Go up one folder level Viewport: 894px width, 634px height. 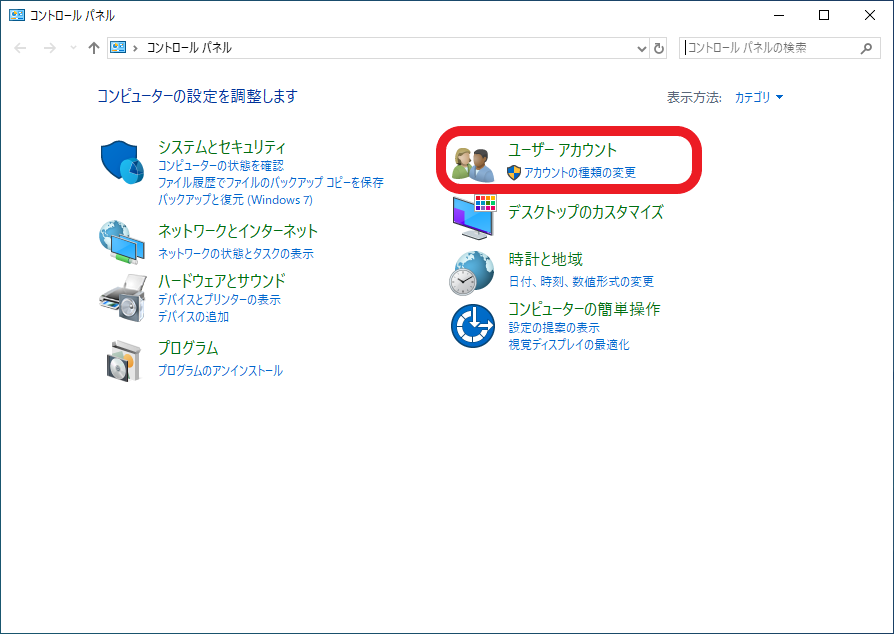click(94, 48)
